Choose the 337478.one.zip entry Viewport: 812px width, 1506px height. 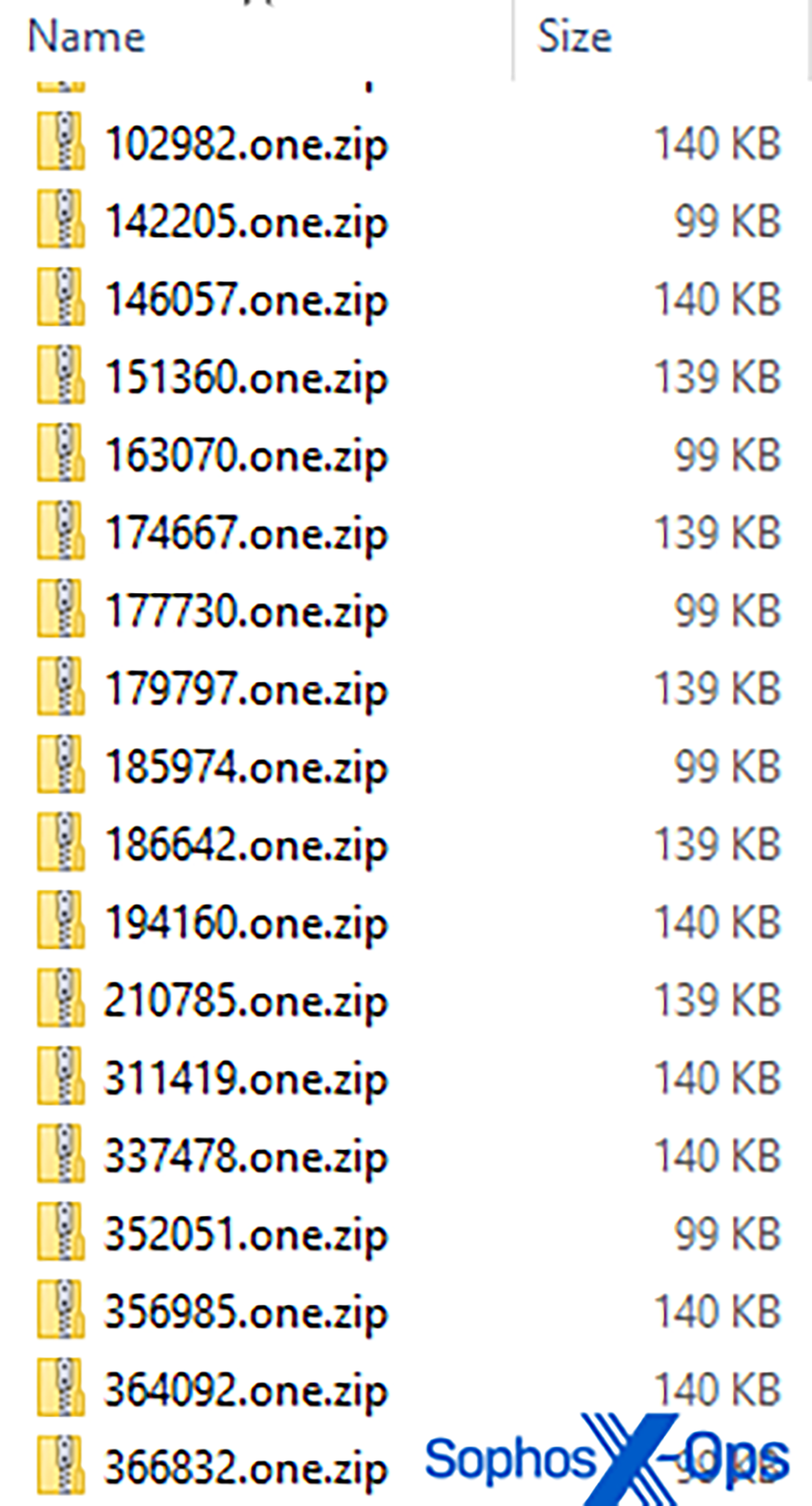(x=246, y=1158)
